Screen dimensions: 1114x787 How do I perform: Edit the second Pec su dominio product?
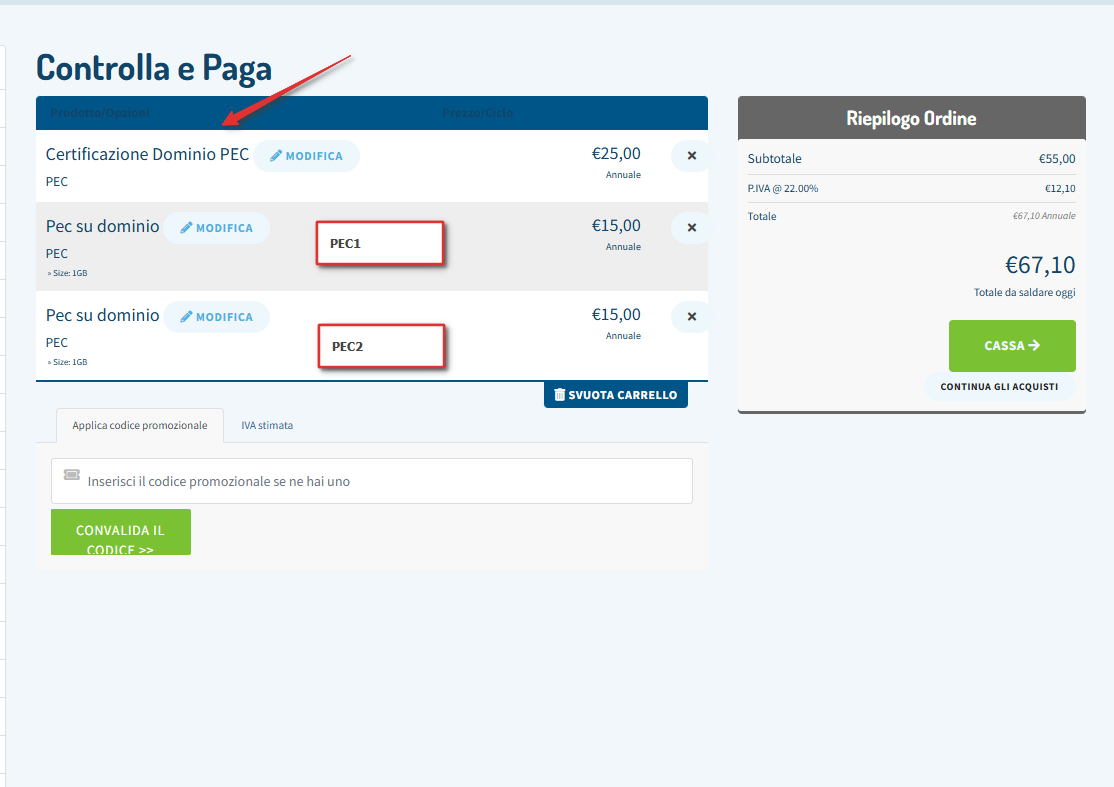(217, 317)
